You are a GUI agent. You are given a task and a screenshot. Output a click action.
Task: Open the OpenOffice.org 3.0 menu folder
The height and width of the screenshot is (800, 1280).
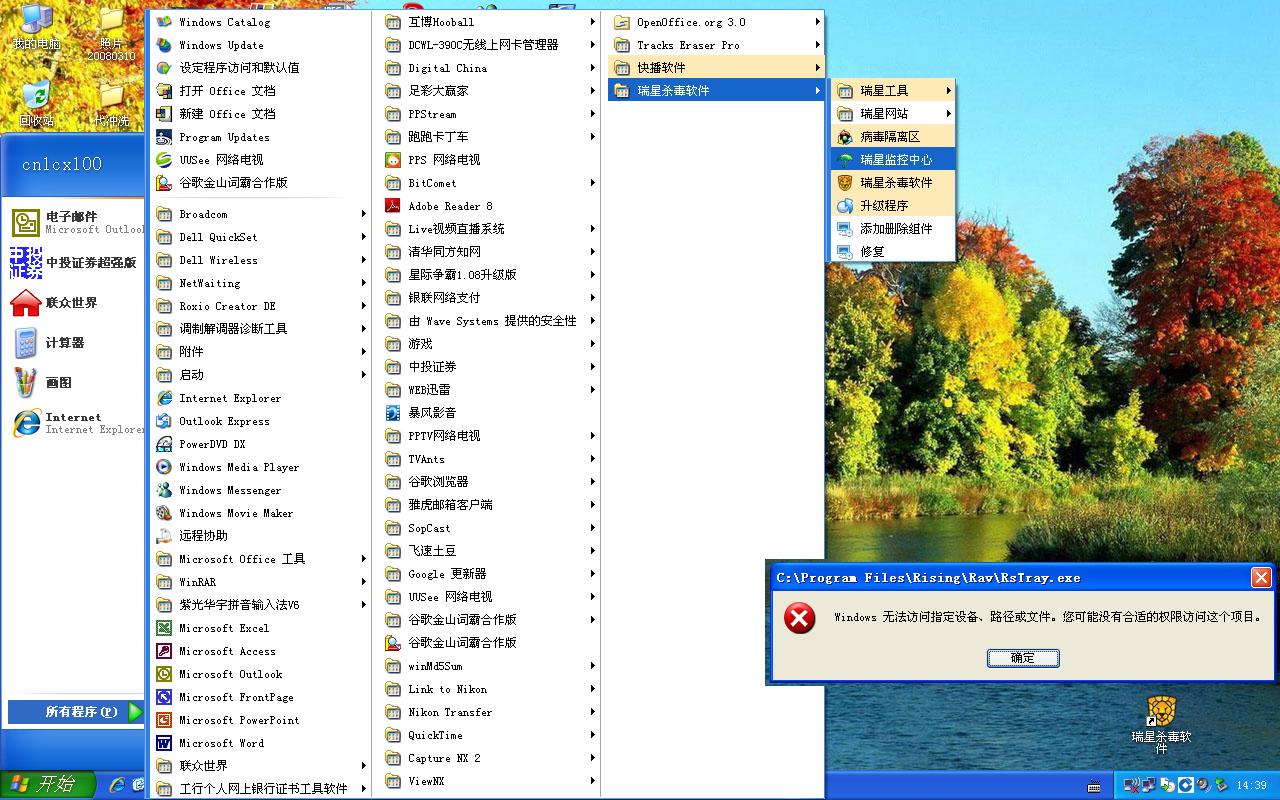point(715,22)
